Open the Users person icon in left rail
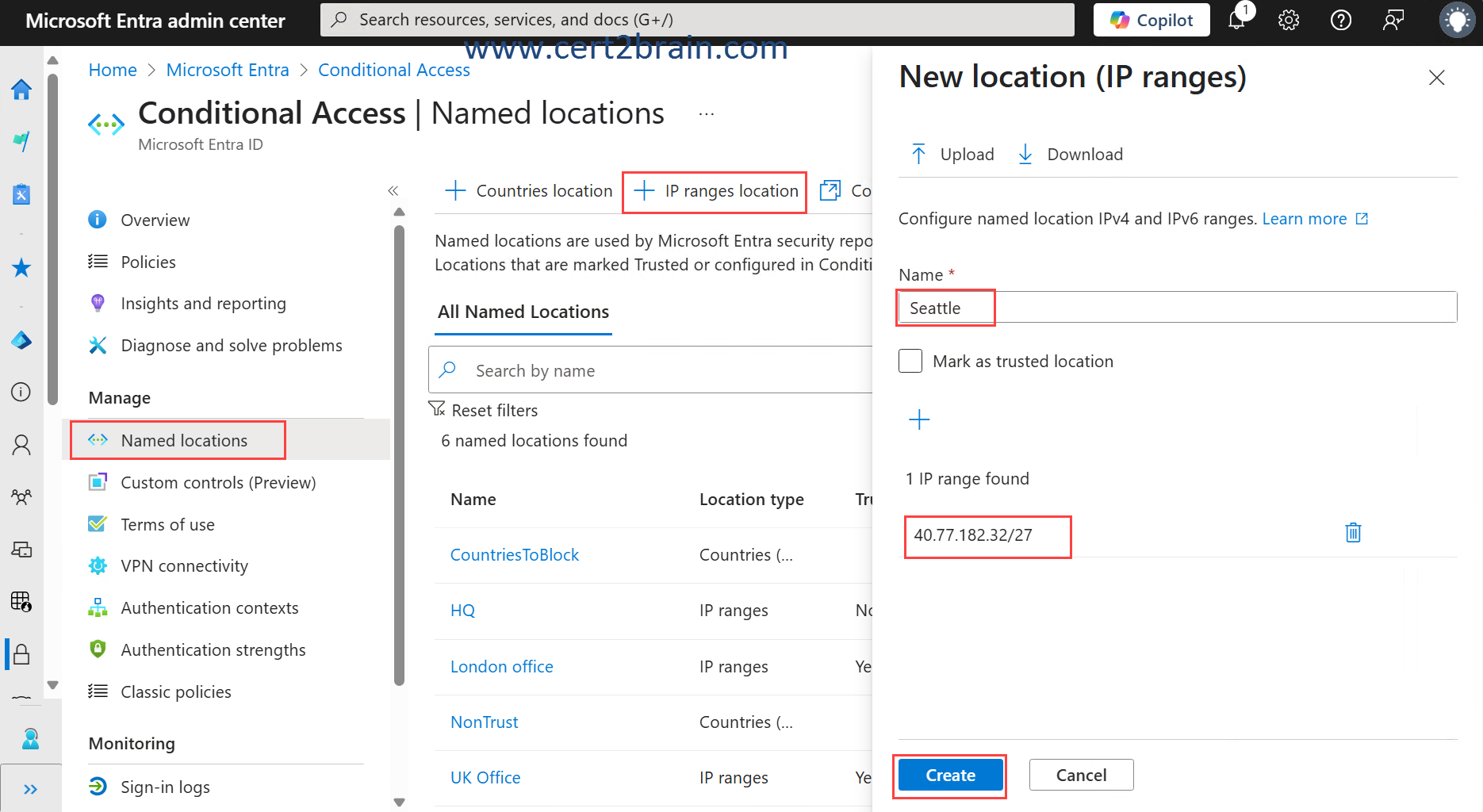This screenshot has width=1483, height=812. [x=21, y=445]
